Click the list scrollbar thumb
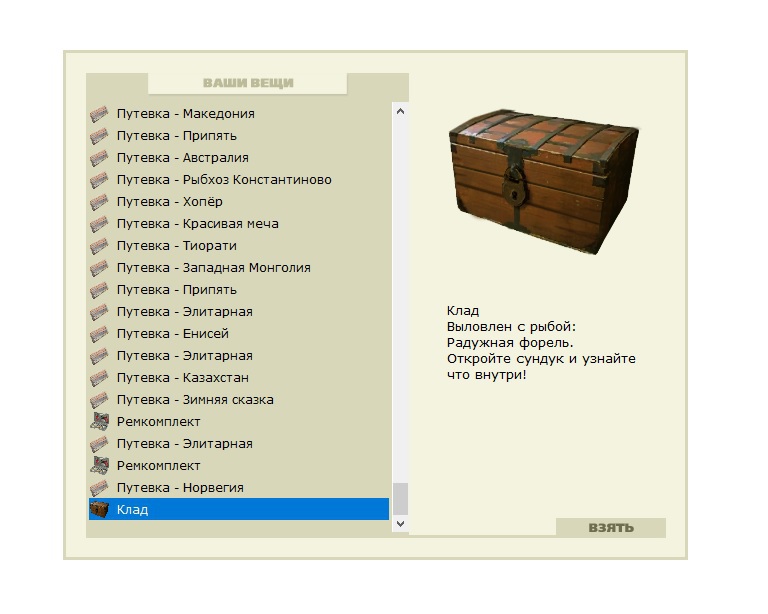Image resolution: width=768 pixels, height=614 pixels. tap(400, 499)
